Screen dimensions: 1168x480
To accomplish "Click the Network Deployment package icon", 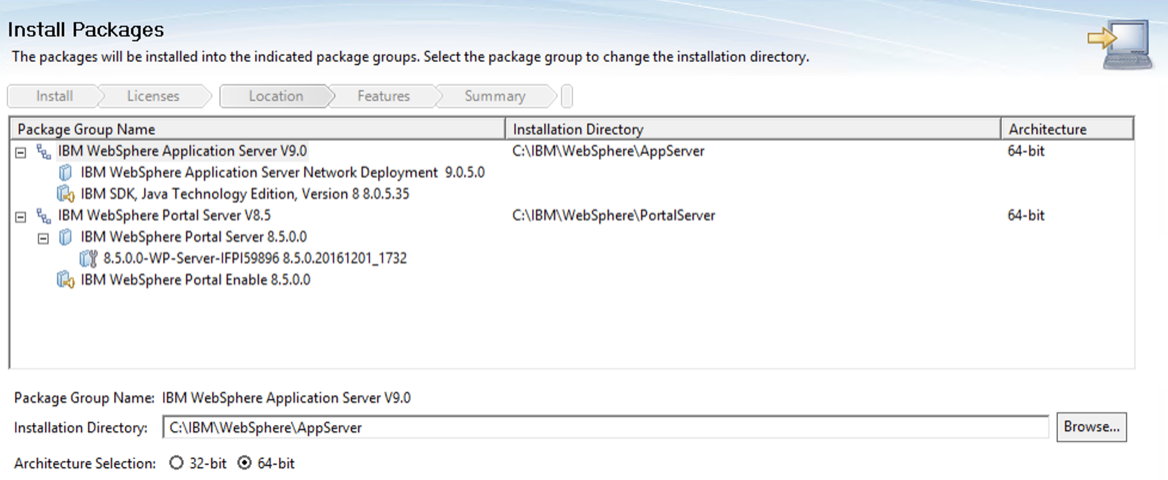I will click(x=66, y=173).
